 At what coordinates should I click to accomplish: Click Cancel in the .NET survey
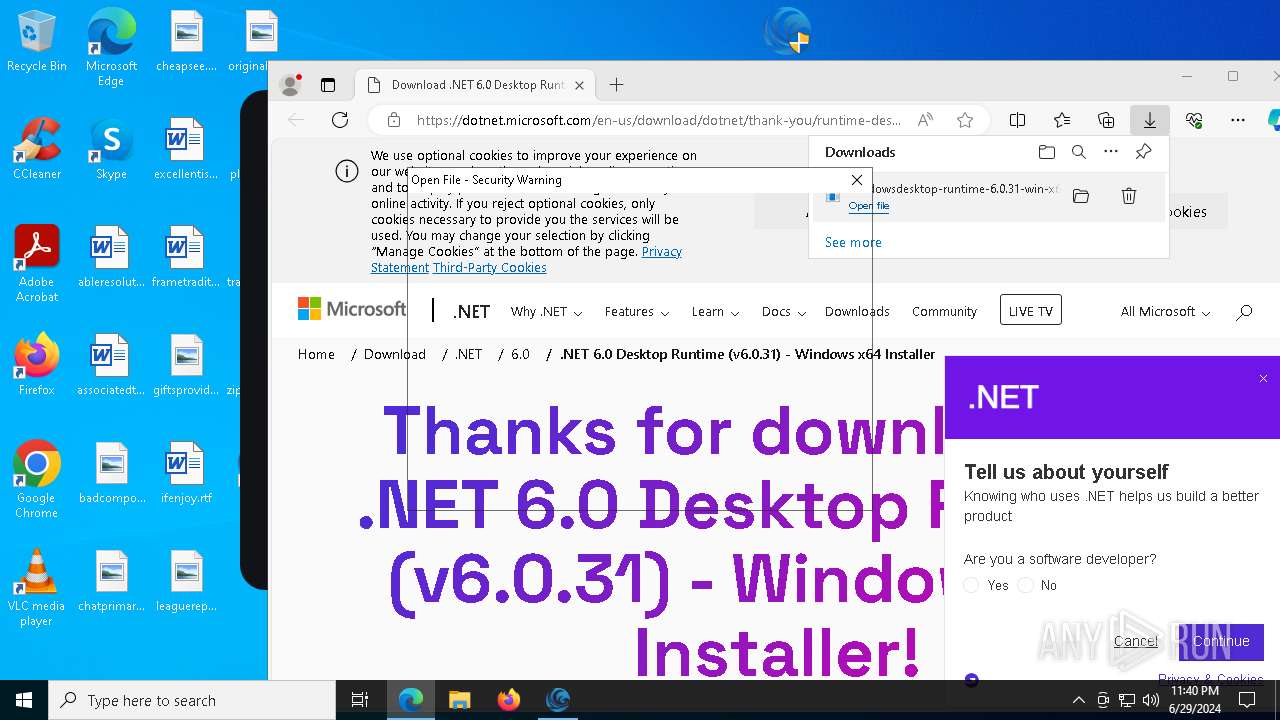pyautogui.click(x=1135, y=641)
